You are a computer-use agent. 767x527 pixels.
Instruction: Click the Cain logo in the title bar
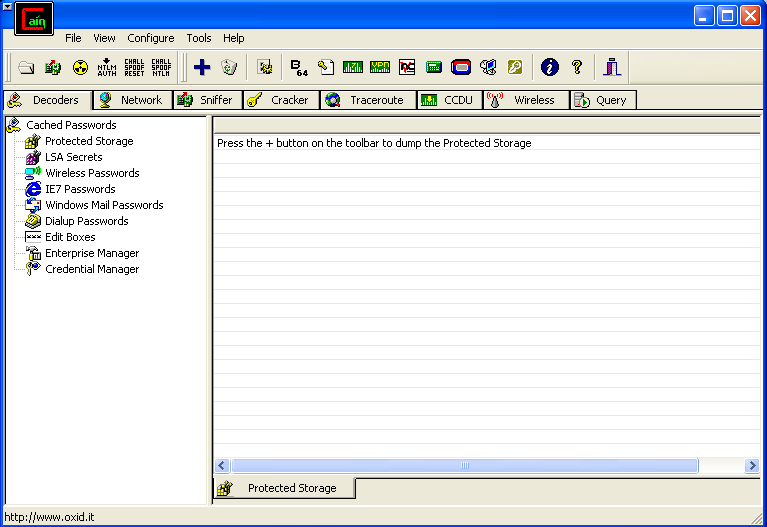[x=34, y=19]
